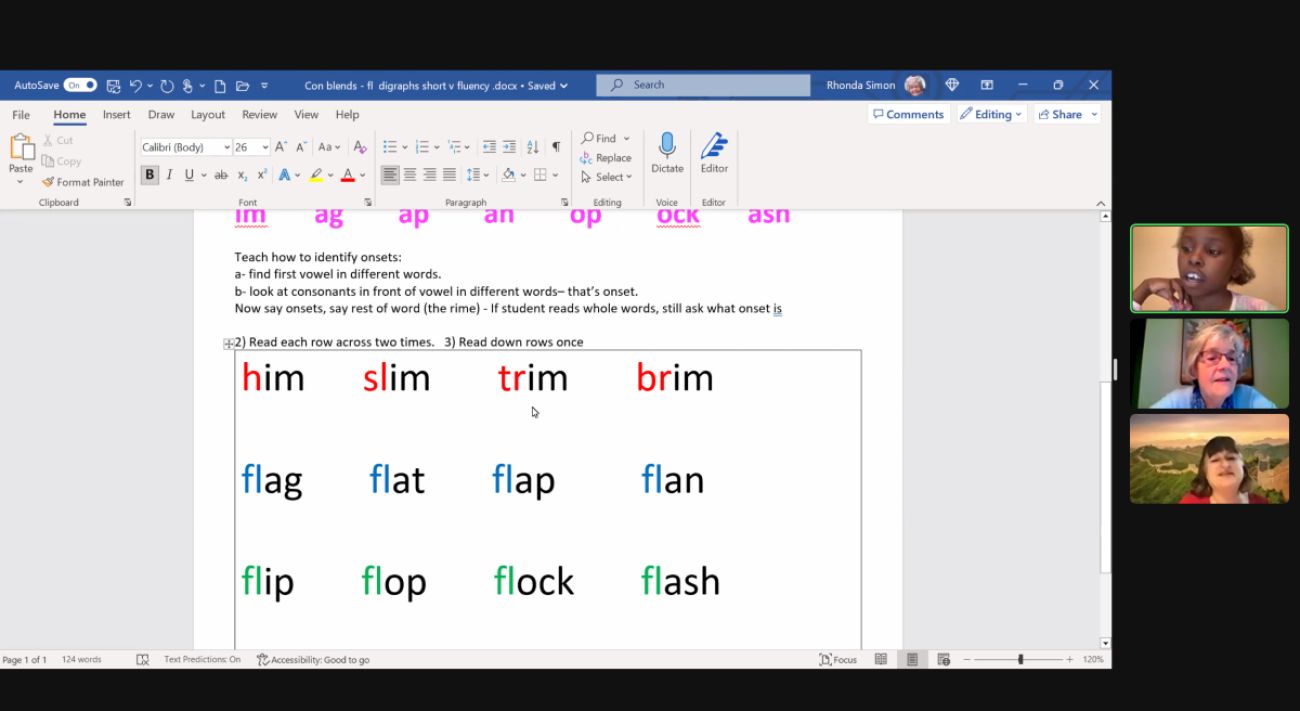Toggle the AutoSave switch

[x=80, y=85]
